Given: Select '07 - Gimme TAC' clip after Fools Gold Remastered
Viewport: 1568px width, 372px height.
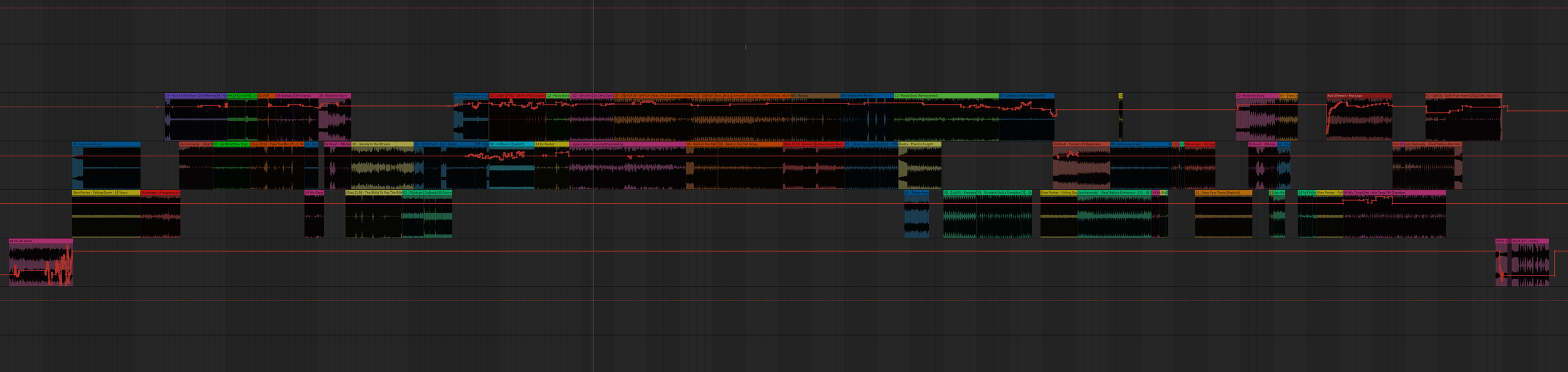Looking at the screenshot, I should tap(1026, 117).
